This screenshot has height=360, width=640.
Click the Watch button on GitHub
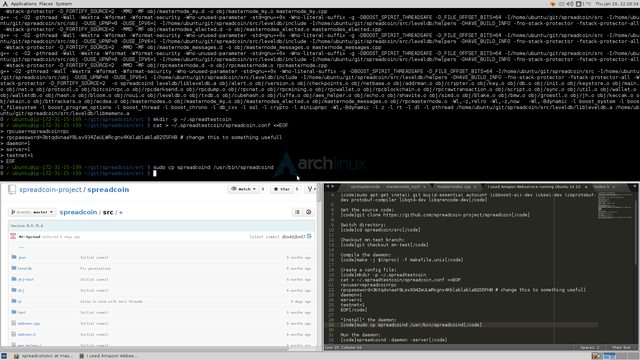coord(244,189)
